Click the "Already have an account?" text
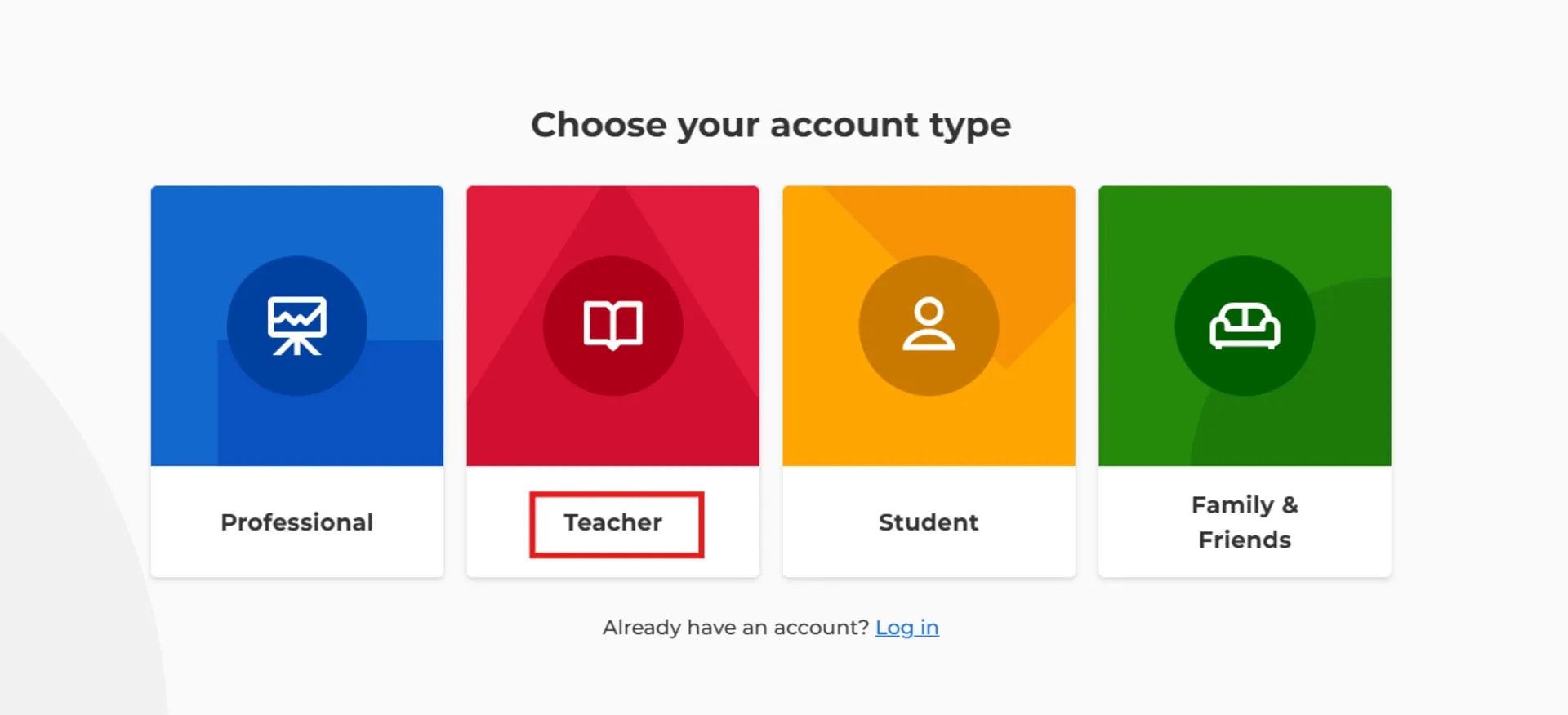The width and height of the screenshot is (1568, 715). [735, 628]
